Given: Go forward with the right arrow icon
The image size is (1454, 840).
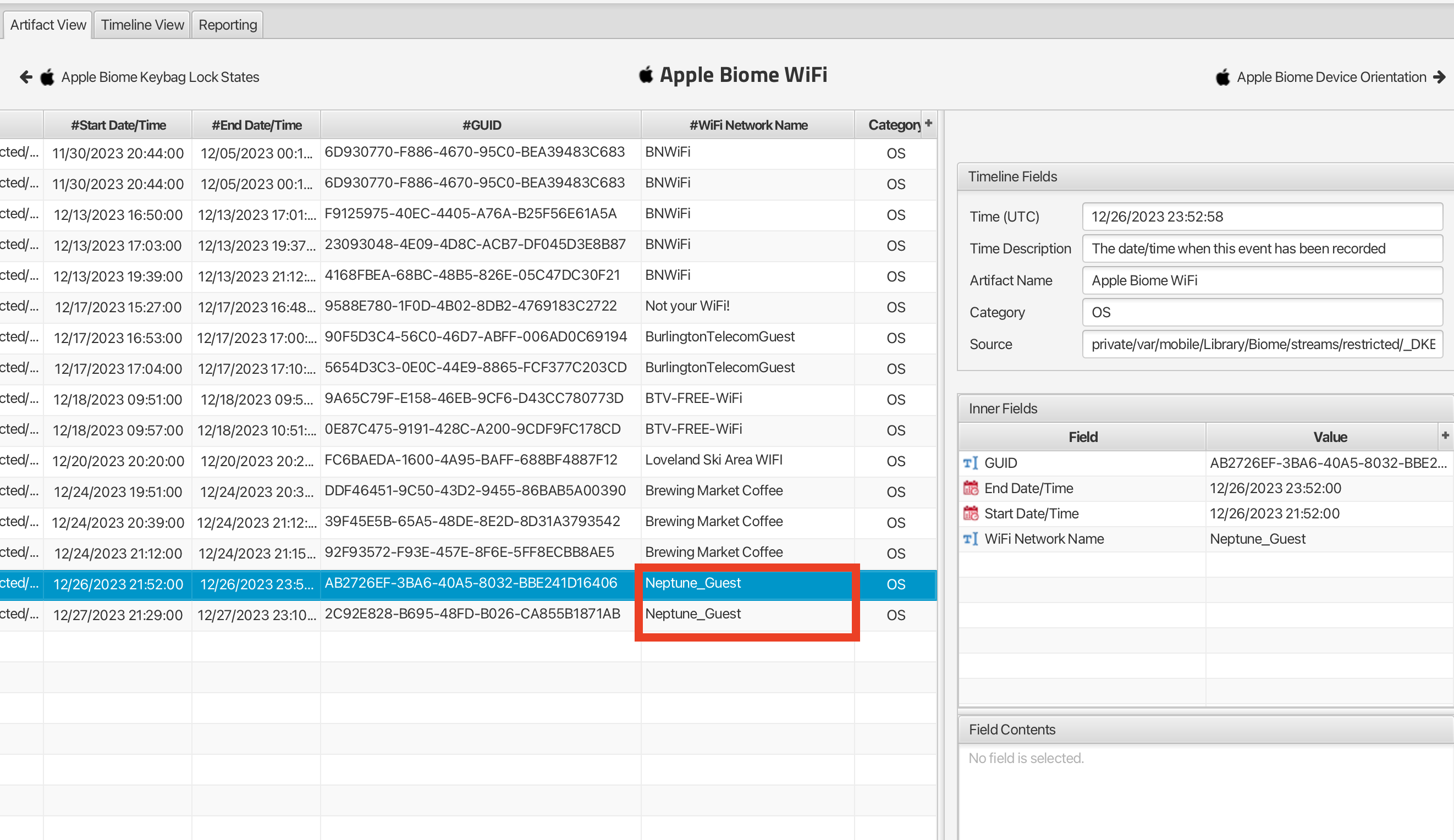Looking at the screenshot, I should (x=1439, y=77).
